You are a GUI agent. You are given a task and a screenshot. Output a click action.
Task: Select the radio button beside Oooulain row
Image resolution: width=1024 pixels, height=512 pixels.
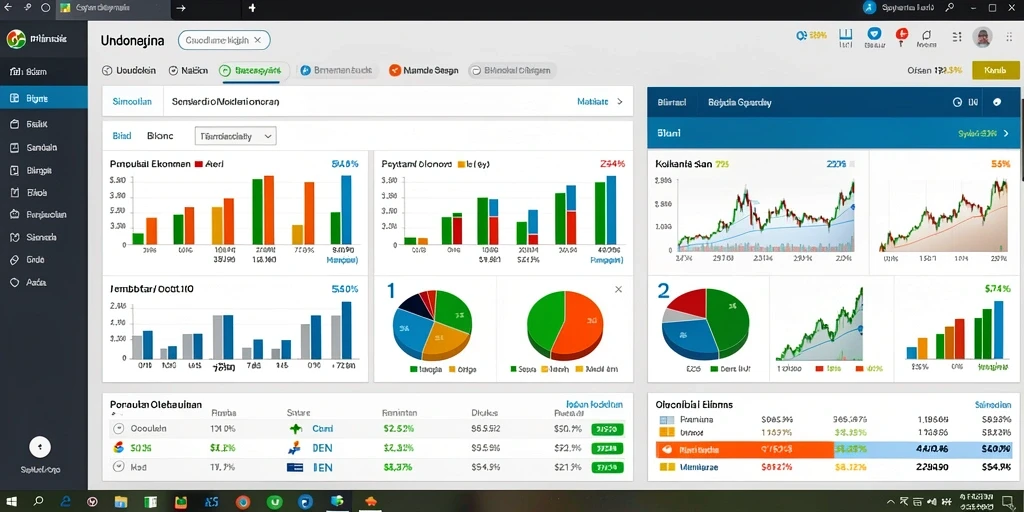click(118, 429)
